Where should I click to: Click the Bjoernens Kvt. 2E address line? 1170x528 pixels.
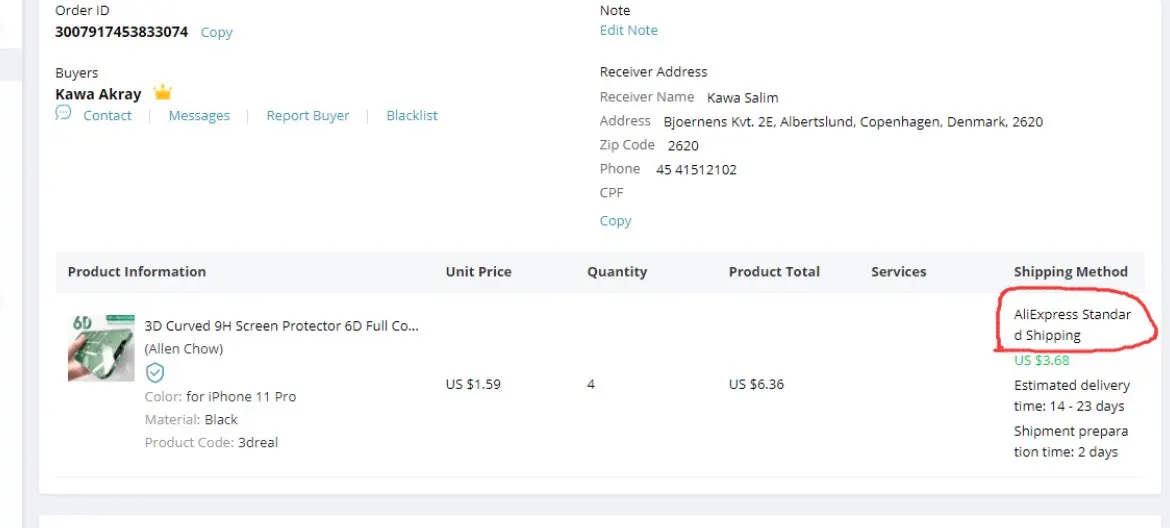pyautogui.click(x=853, y=122)
